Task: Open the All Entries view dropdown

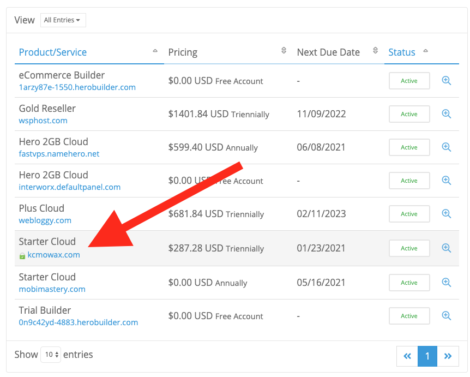Action: coord(63,20)
